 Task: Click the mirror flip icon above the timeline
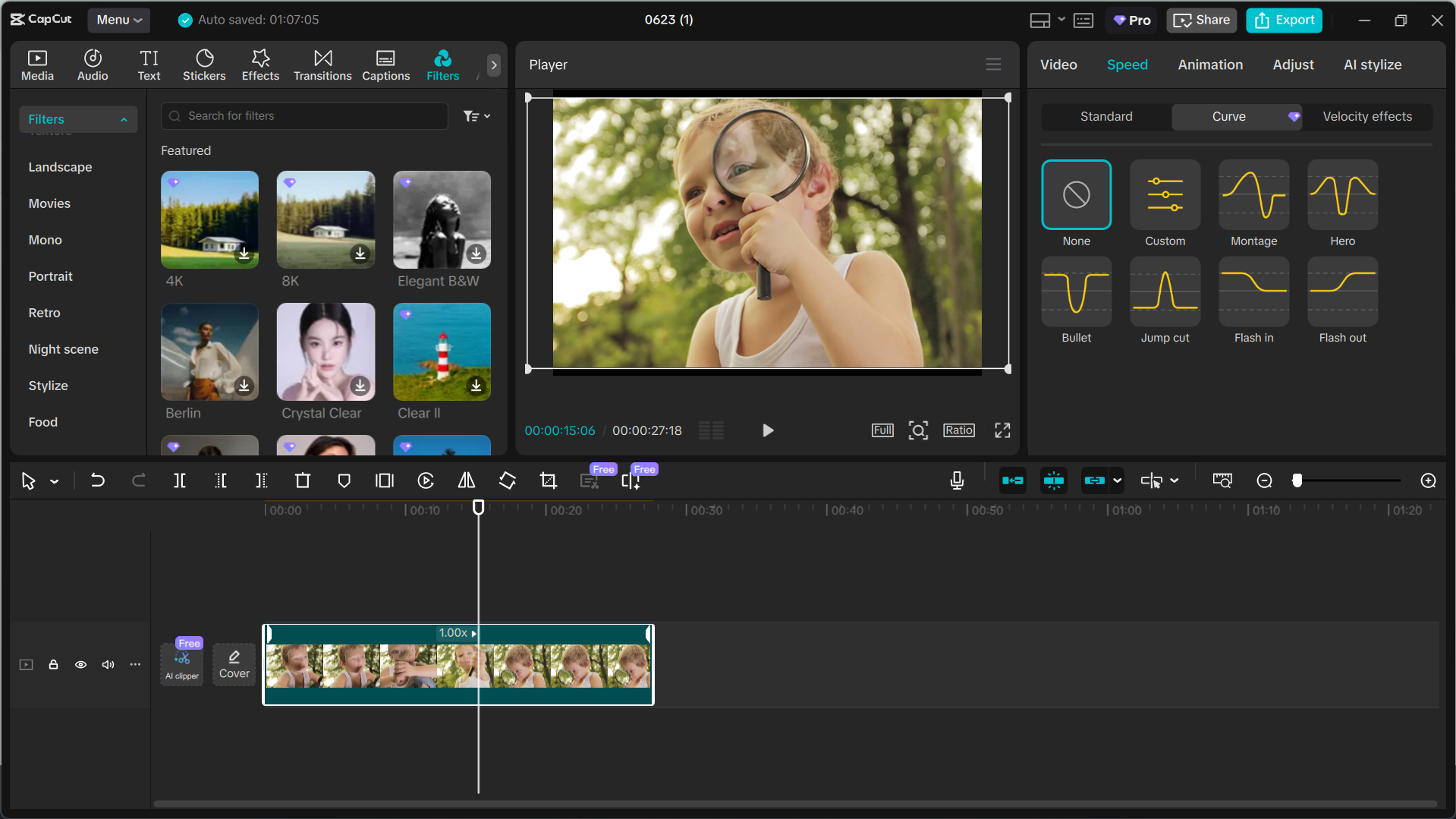coord(466,480)
